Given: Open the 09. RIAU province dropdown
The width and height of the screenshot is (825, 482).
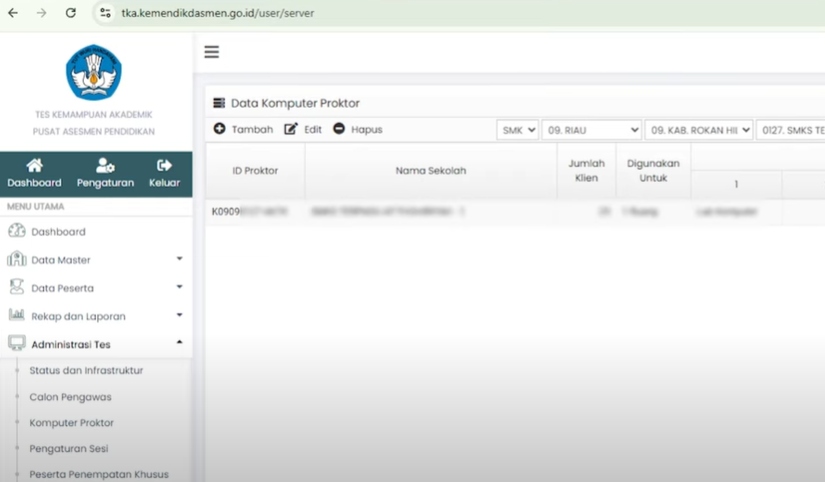Looking at the screenshot, I should tap(591, 130).
